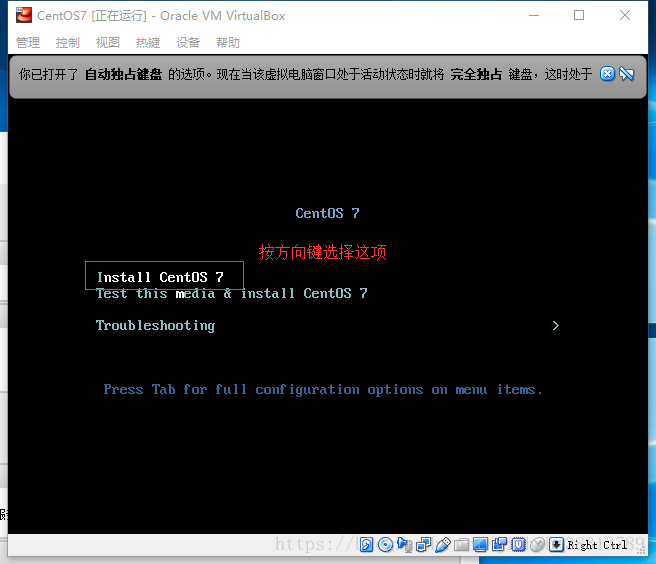Screen dimensions: 656x564
Task: Open the 控制 menu
Action: tap(68, 42)
